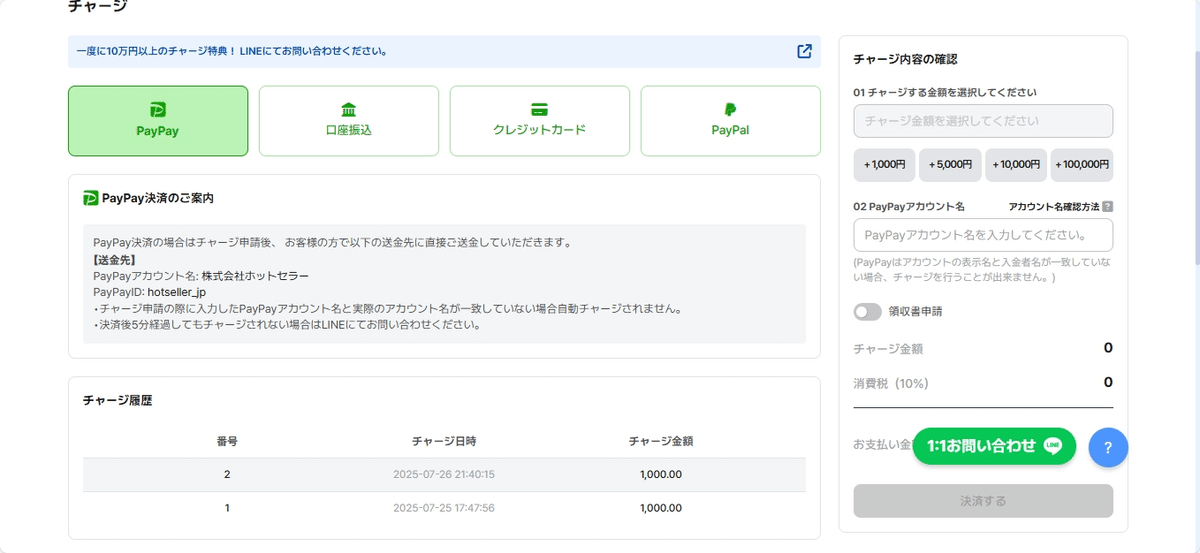Open the 1:1お問い合わせ LINE chat button

(994, 446)
